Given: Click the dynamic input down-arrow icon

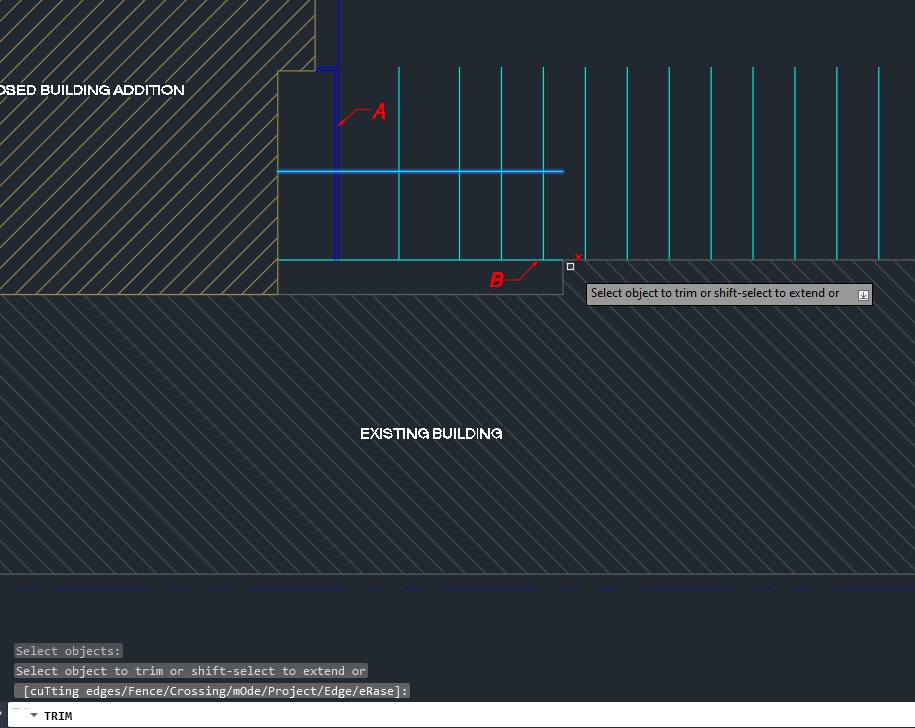Looking at the screenshot, I should [862, 293].
